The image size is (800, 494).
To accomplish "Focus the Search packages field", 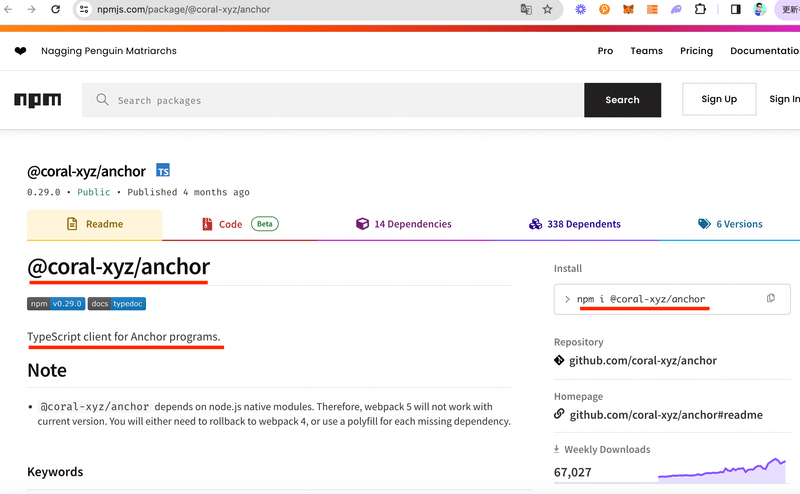I will click(333, 100).
